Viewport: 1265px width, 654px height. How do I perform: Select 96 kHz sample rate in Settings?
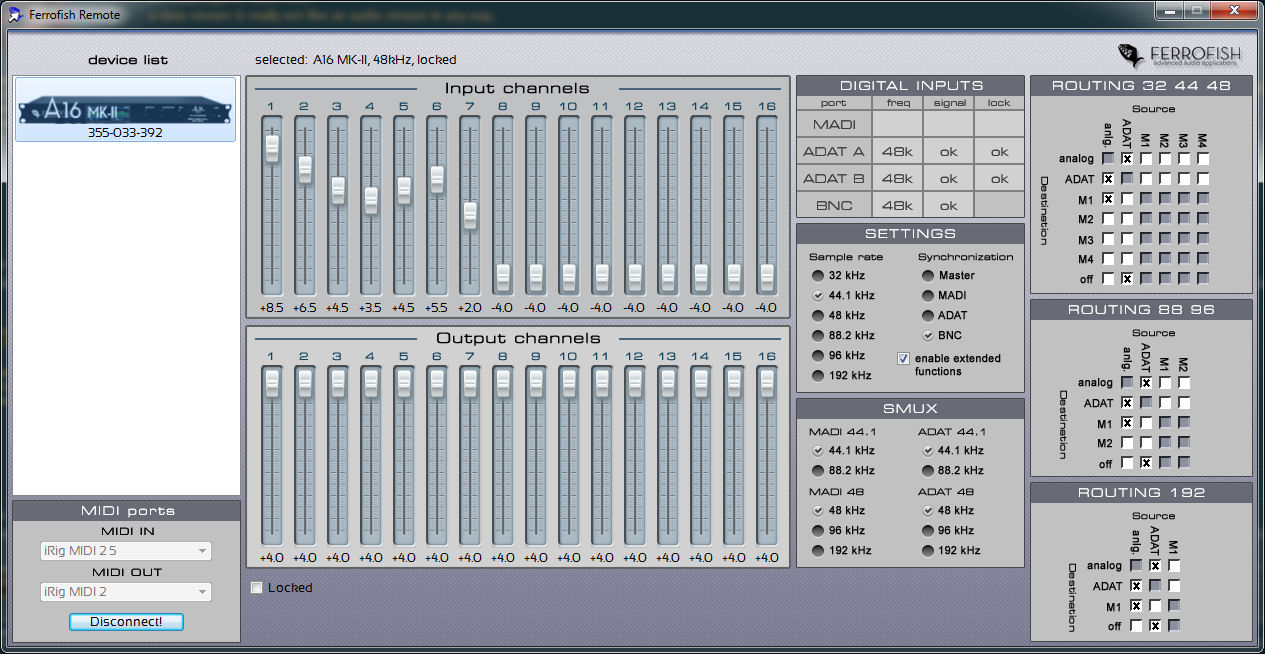pos(818,355)
